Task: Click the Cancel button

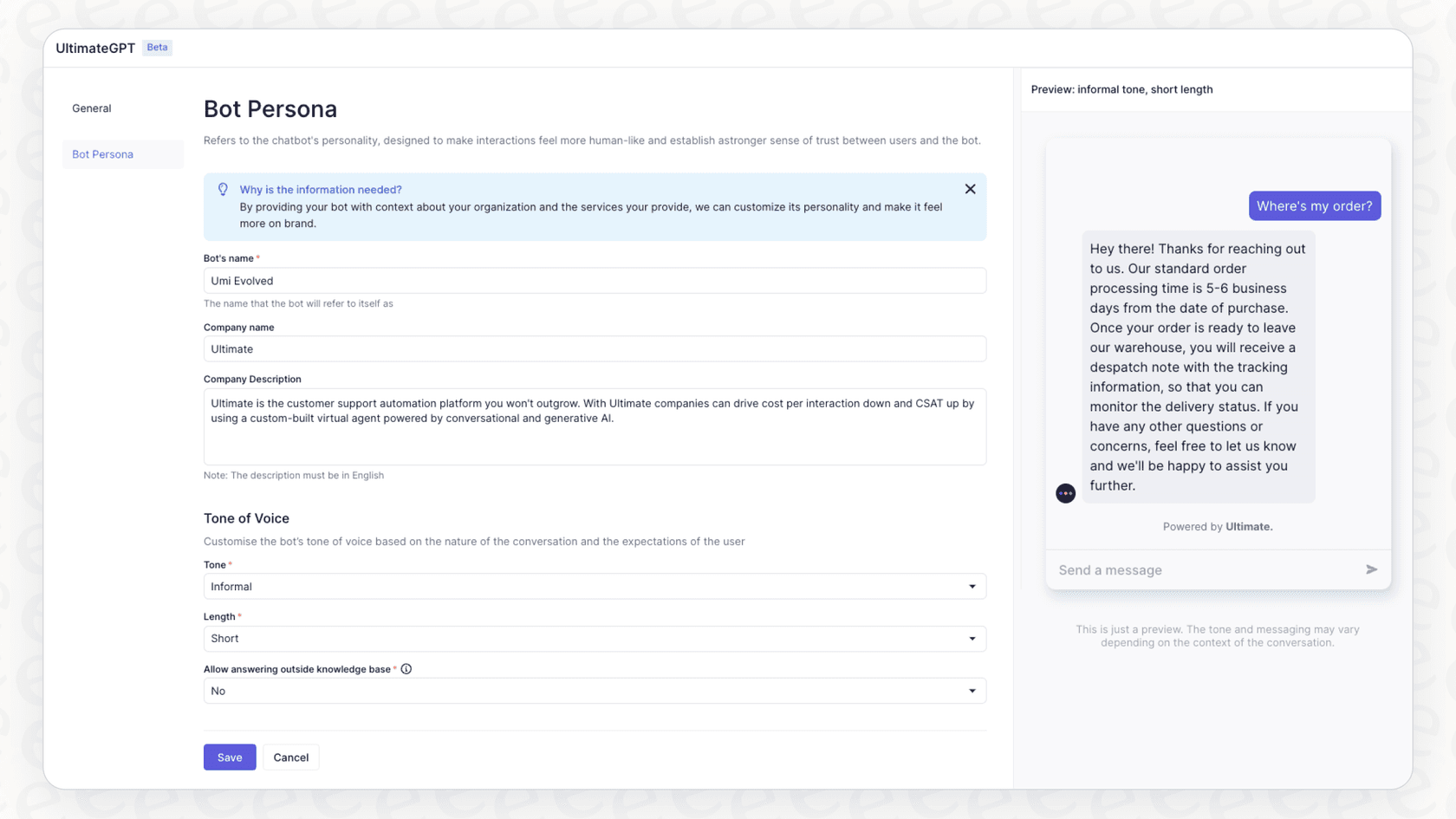Action: [x=290, y=757]
